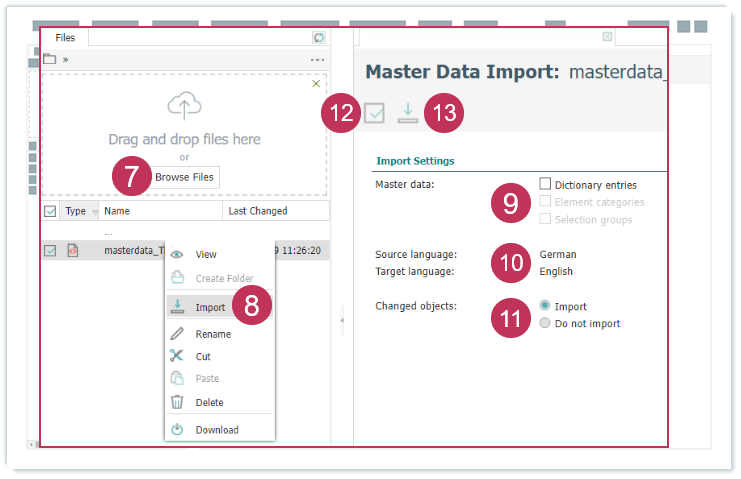This screenshot has width=741, height=479.
Task: Select the Import radio button for changed objects
Action: [545, 306]
